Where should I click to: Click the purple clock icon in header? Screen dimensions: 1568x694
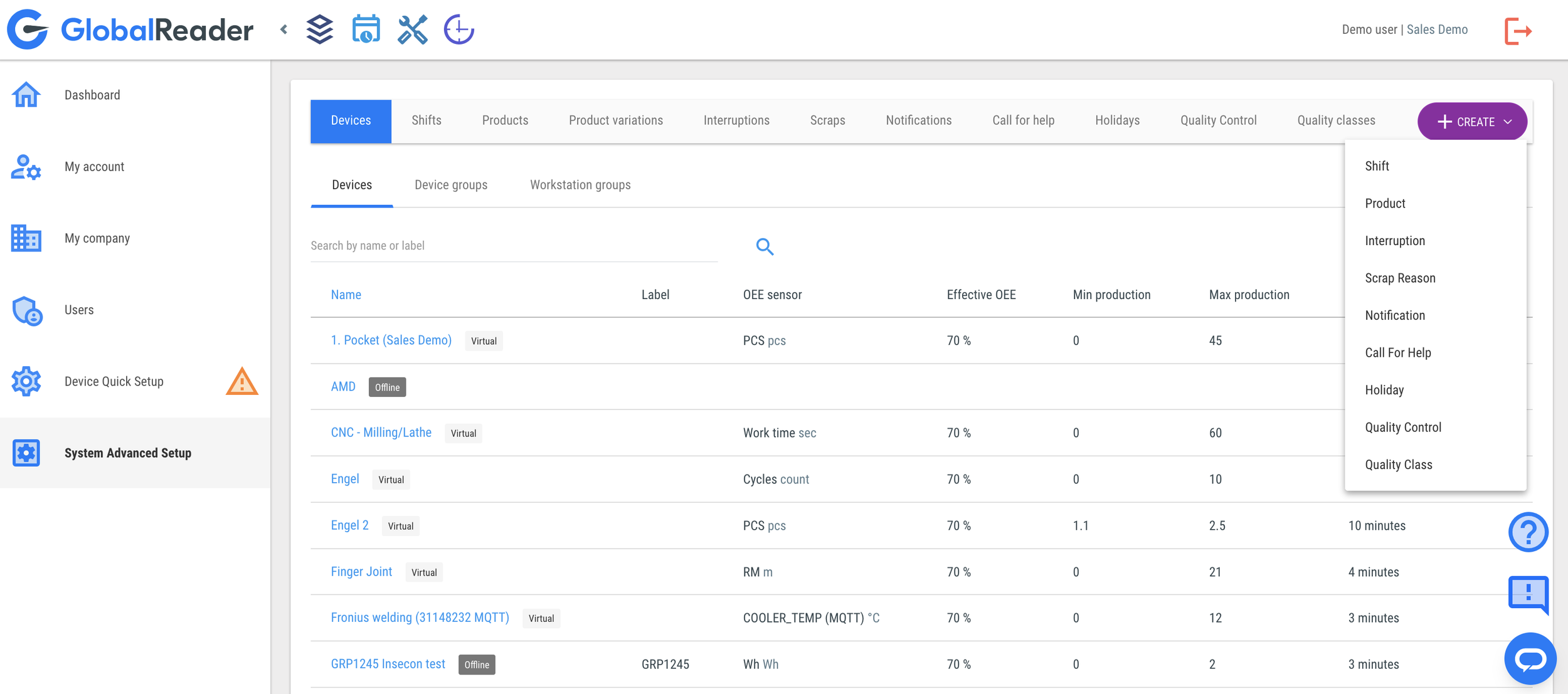click(459, 29)
